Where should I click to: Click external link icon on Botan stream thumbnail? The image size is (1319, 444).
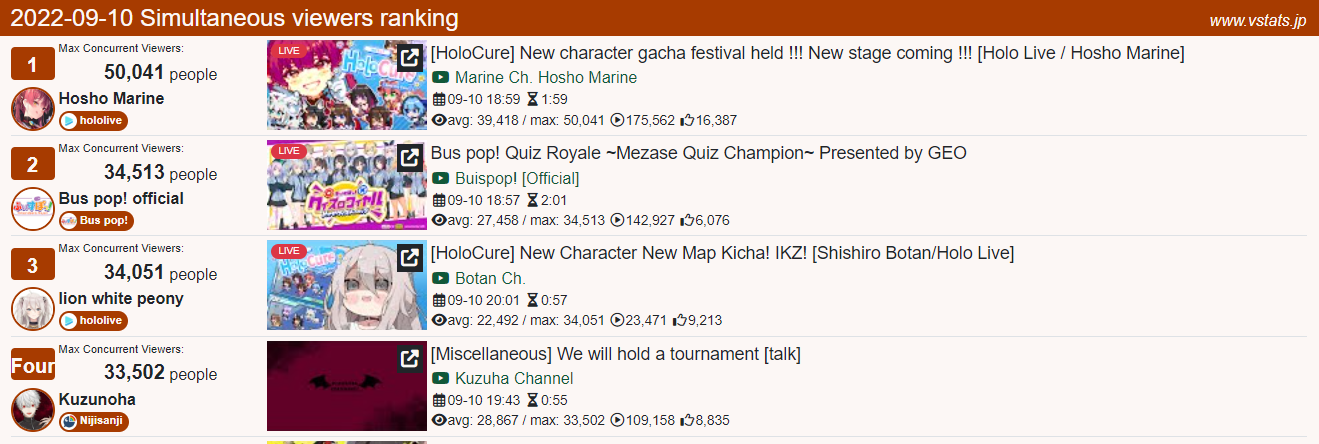click(x=410, y=258)
